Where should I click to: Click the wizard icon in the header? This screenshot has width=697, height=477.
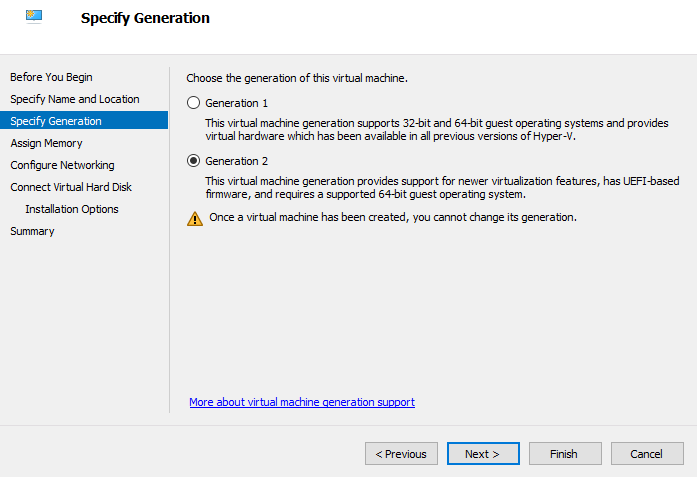[x=34, y=16]
